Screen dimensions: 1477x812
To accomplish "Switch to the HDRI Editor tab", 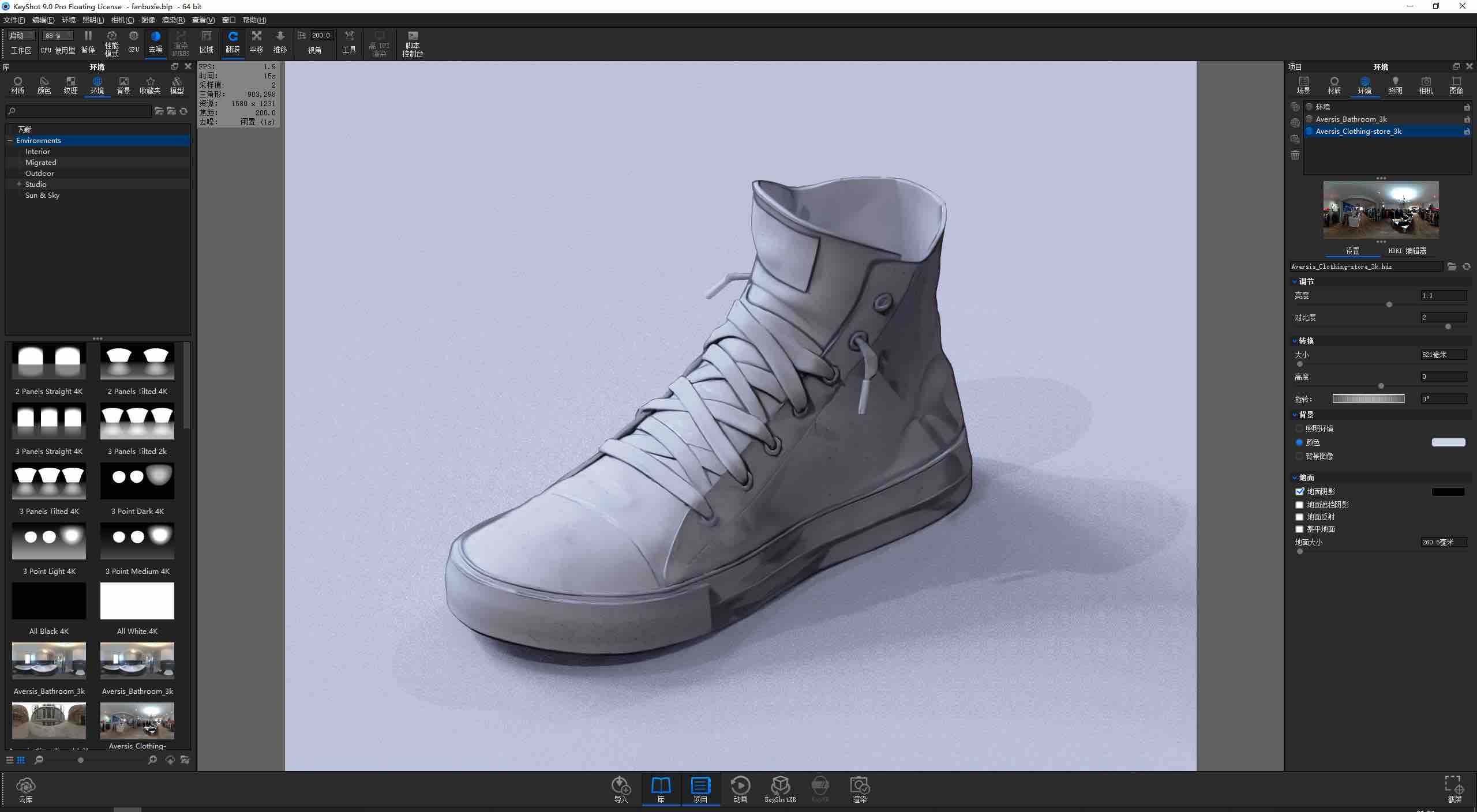I will pos(1407,251).
